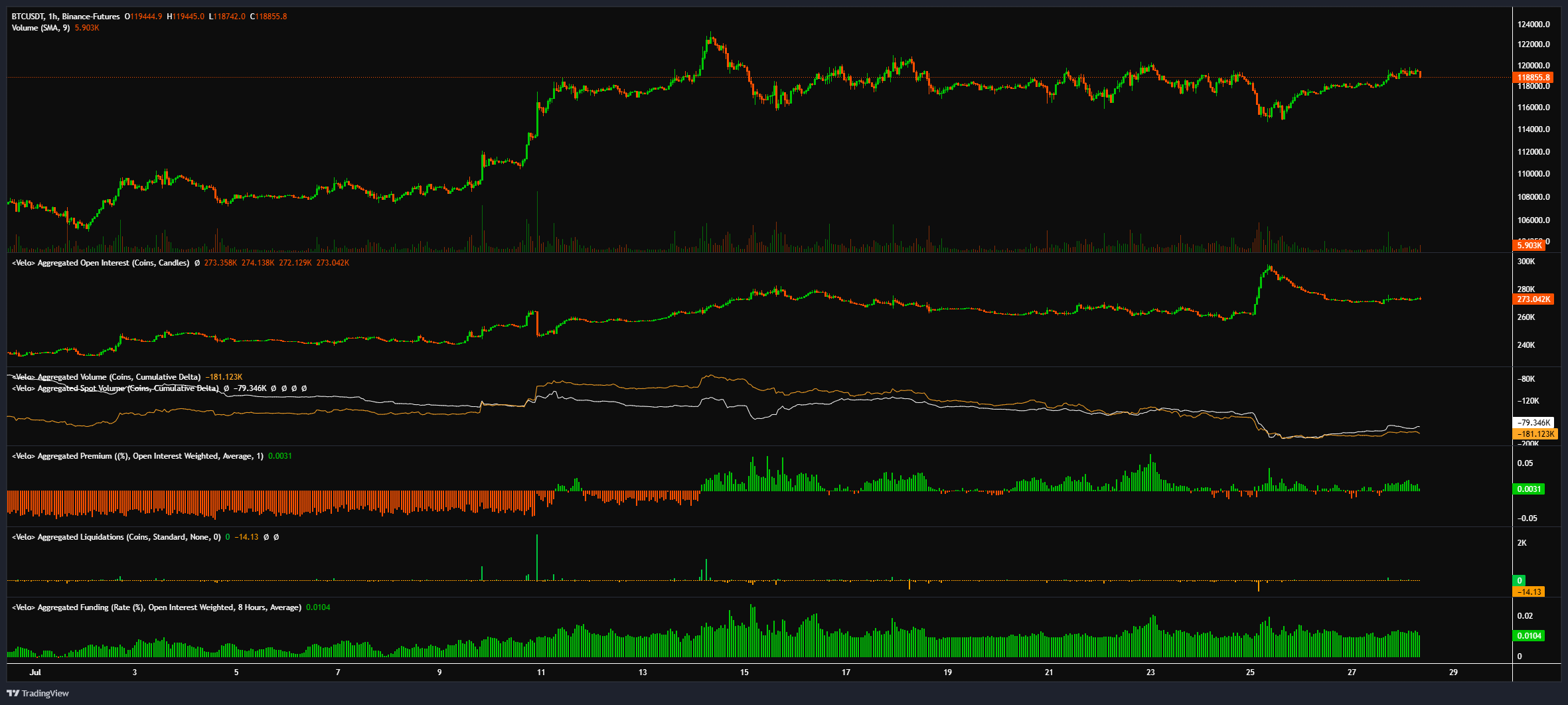Viewport: 1568px width, 705px height.
Task: Click date 23 on the time axis
Action: pyautogui.click(x=1150, y=672)
